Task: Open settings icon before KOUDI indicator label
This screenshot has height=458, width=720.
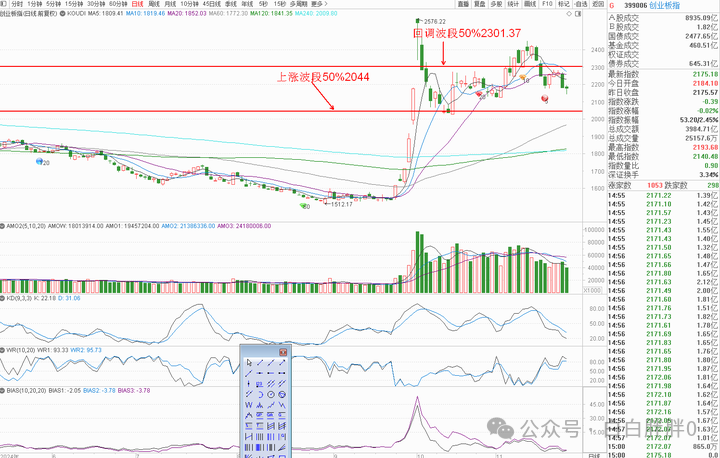Action: pyautogui.click(x=63, y=14)
